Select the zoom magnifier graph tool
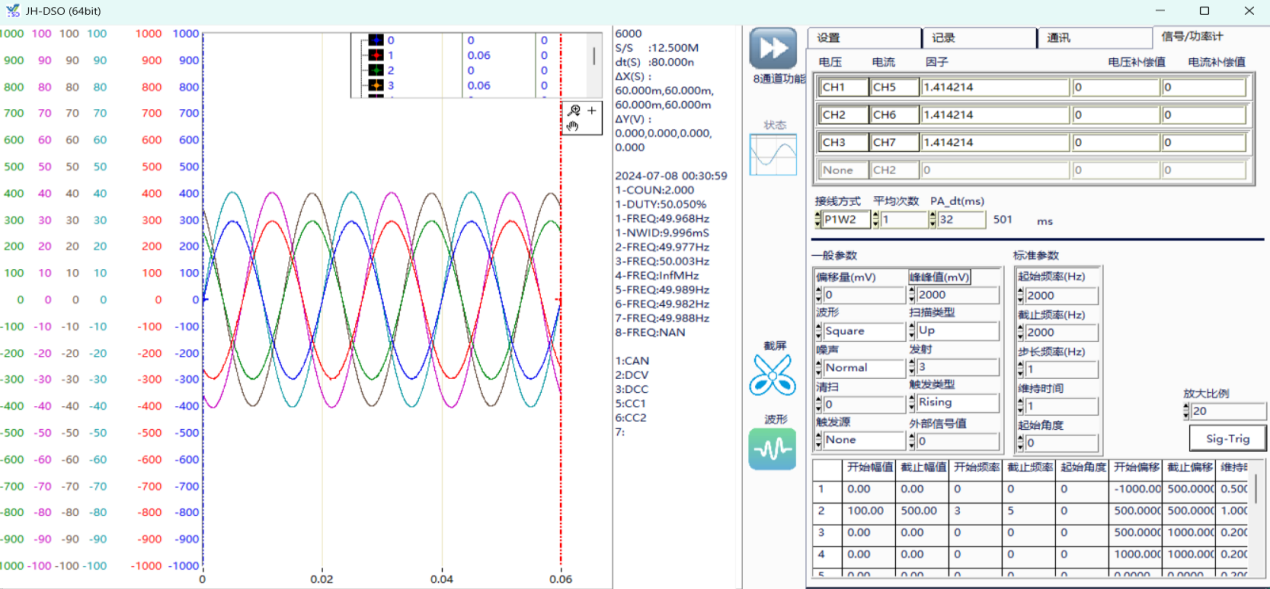The height and width of the screenshot is (589, 1270). 574,111
